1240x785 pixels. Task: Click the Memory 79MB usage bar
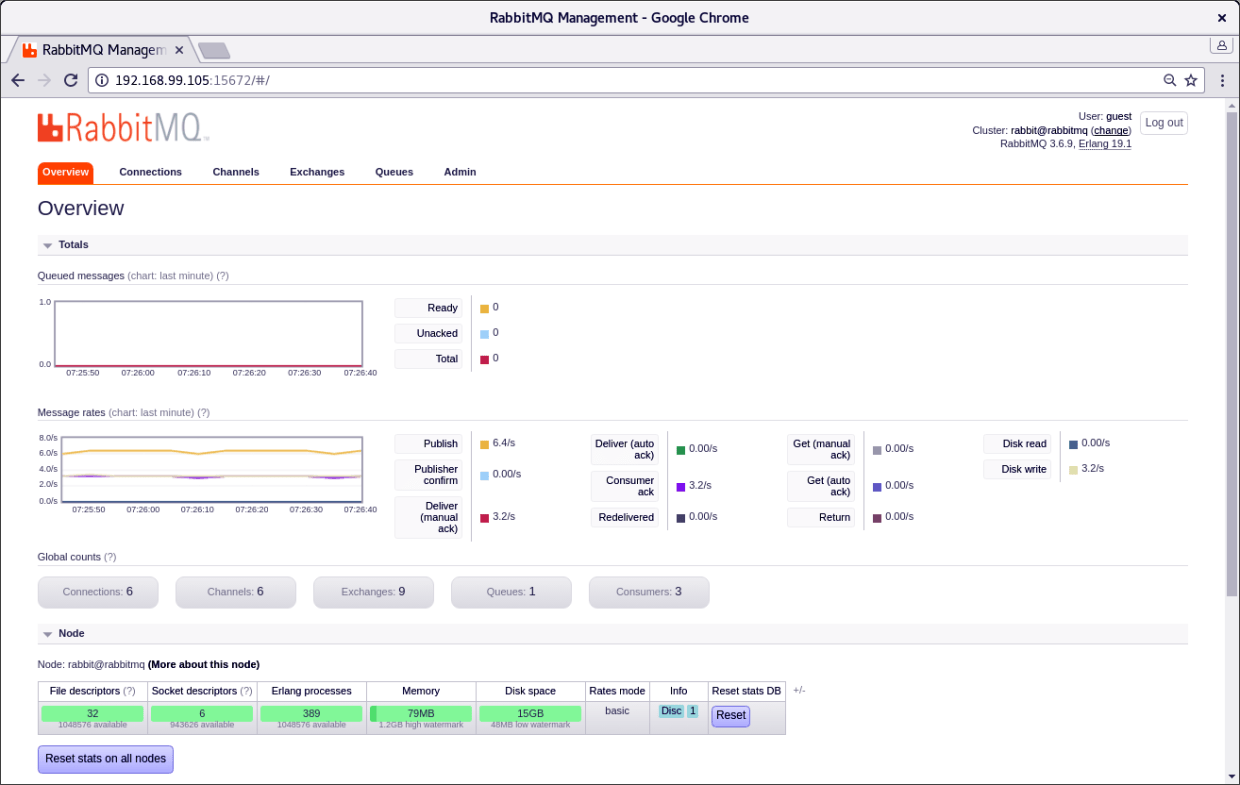tap(421, 713)
